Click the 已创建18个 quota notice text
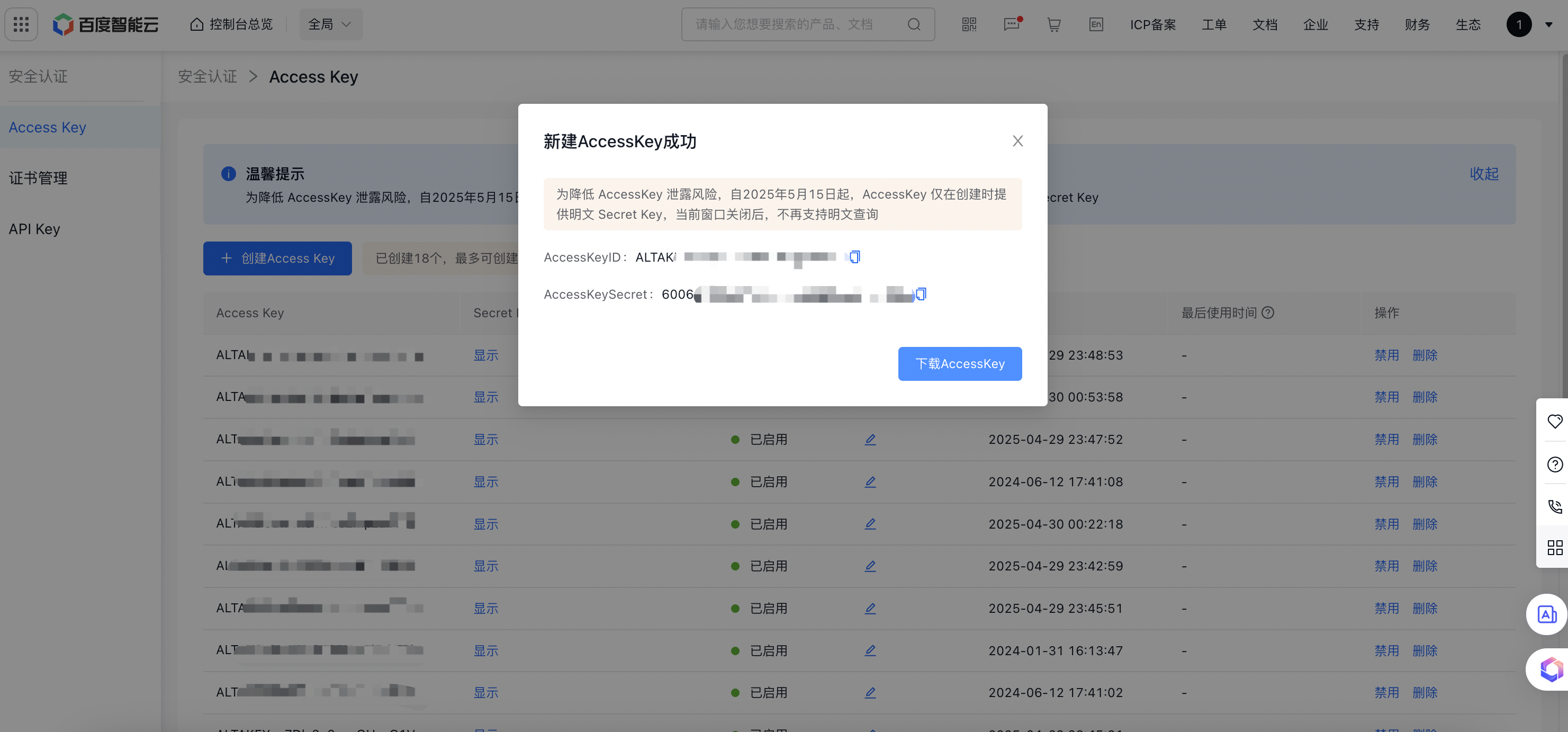This screenshot has height=732, width=1568. click(446, 258)
